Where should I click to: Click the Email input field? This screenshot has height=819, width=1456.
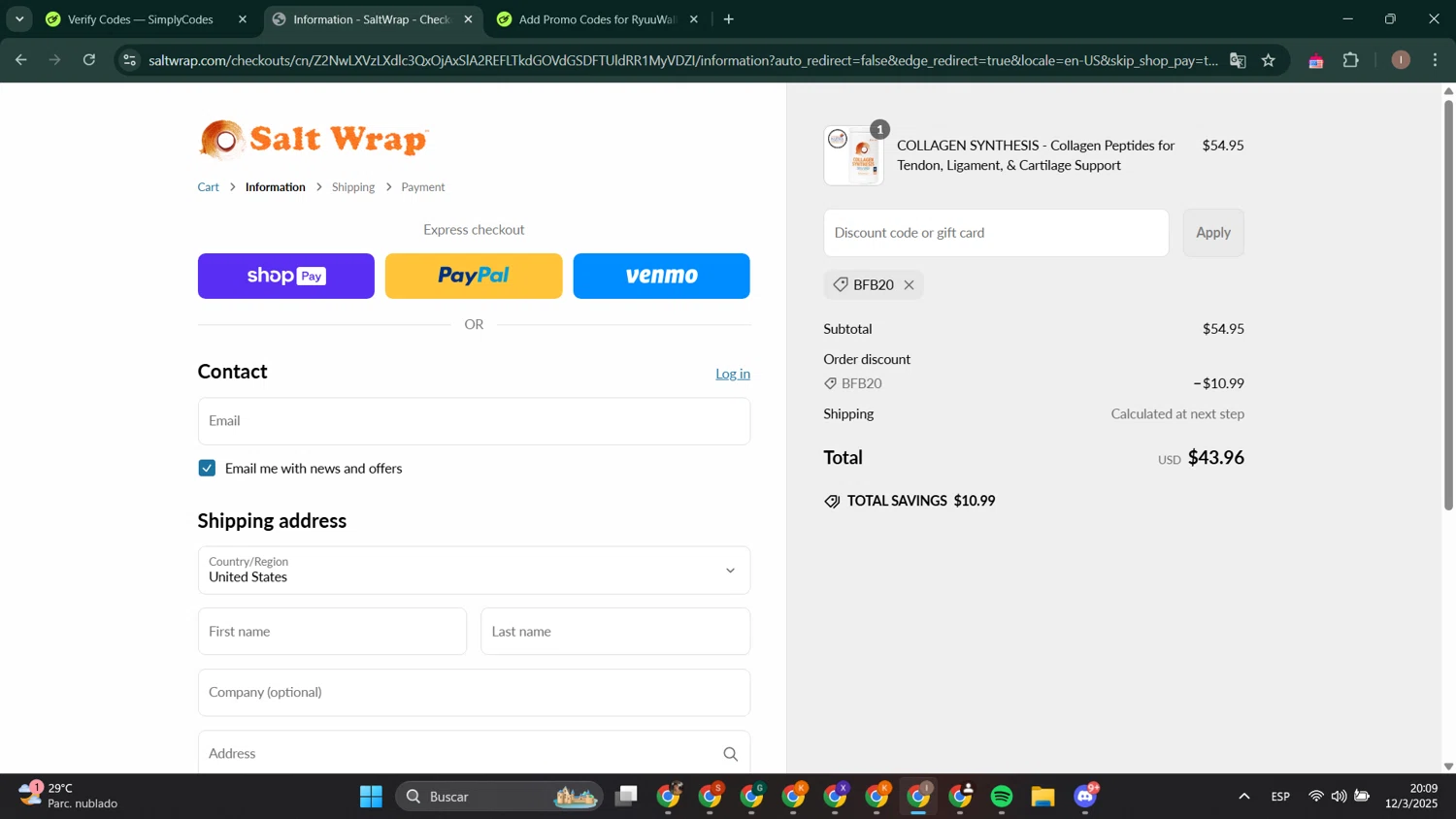point(474,421)
